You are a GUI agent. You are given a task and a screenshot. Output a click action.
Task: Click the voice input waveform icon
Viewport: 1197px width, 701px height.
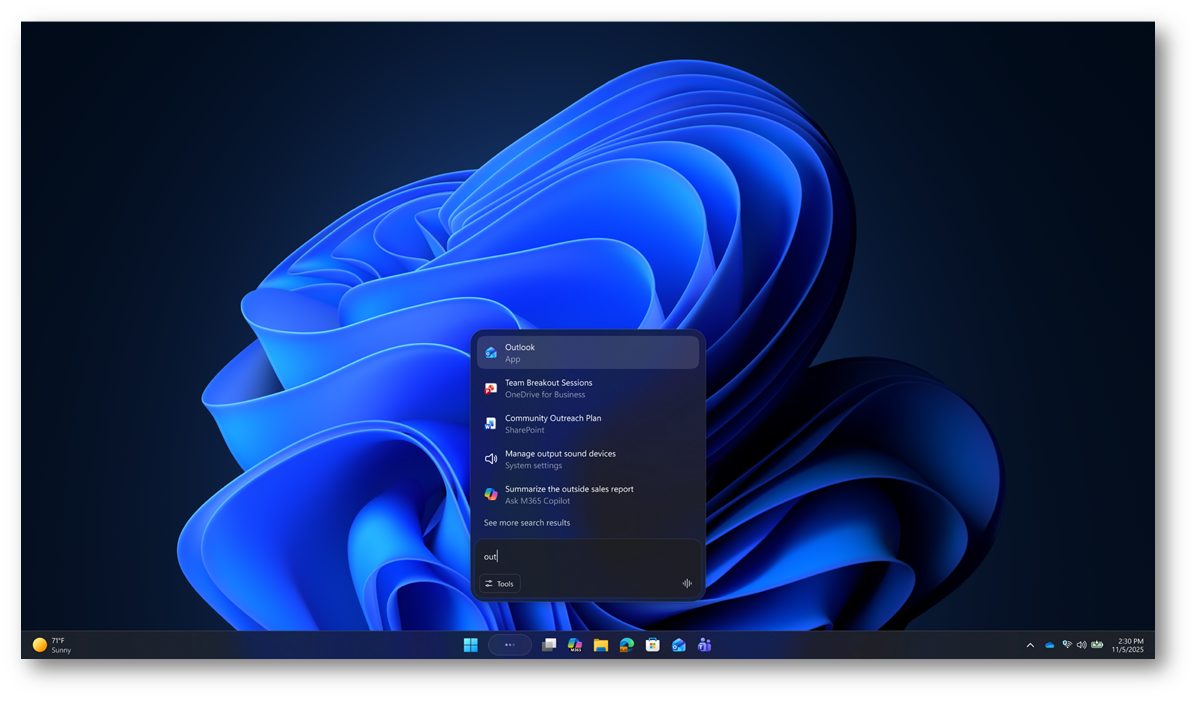point(687,584)
